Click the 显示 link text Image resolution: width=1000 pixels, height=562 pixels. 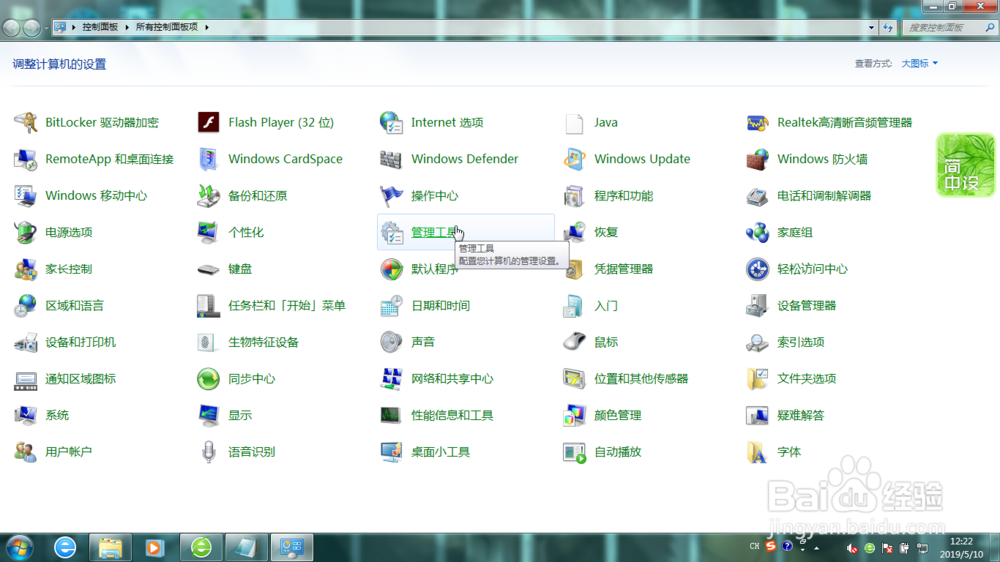pos(240,415)
